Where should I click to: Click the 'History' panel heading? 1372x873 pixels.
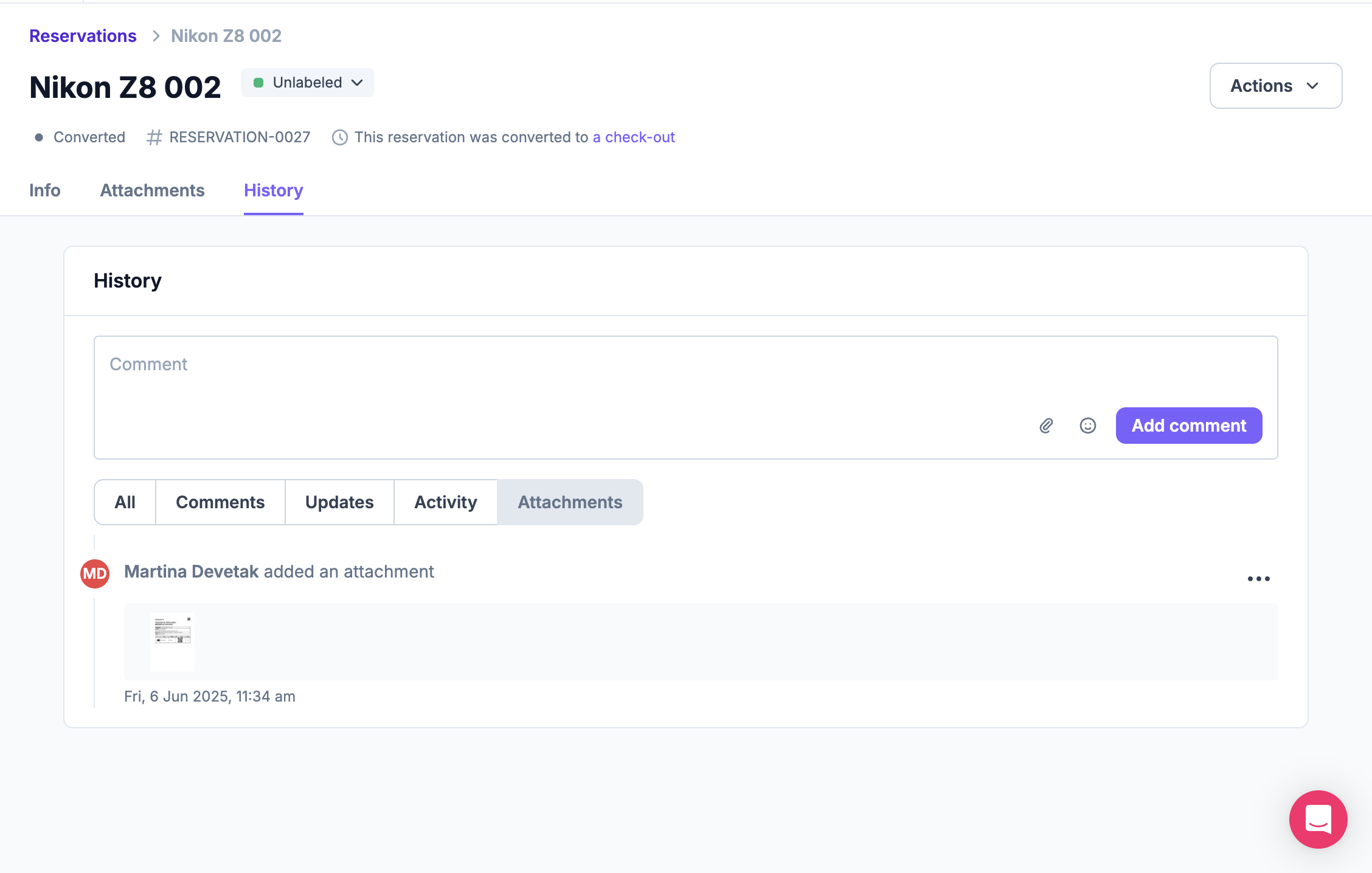128,281
